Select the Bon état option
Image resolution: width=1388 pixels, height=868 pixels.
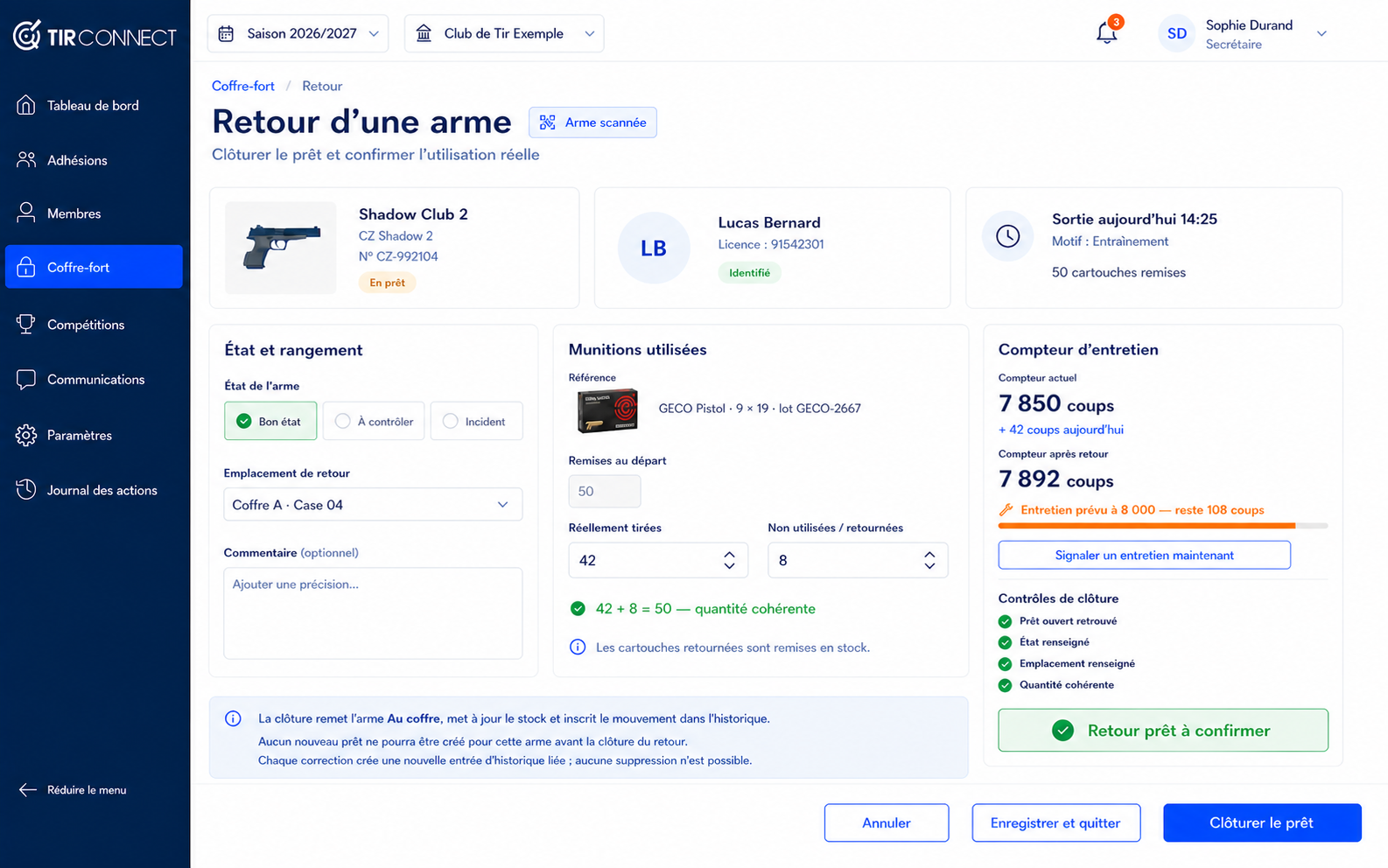coord(270,421)
